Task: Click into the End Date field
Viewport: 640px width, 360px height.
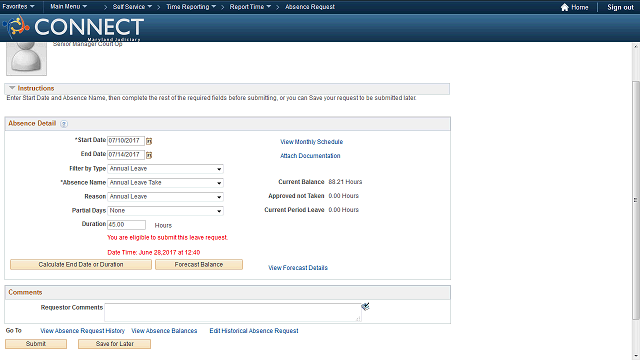Action: coord(126,155)
